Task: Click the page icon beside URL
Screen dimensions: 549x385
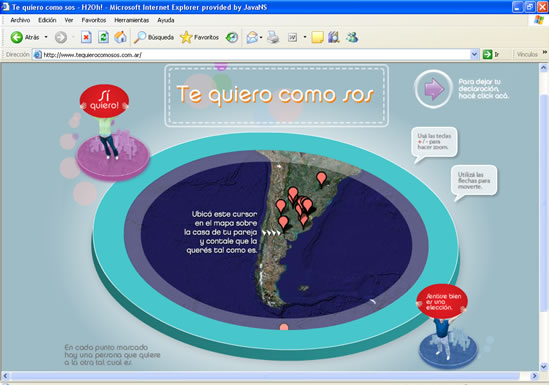Action: [x=38, y=55]
